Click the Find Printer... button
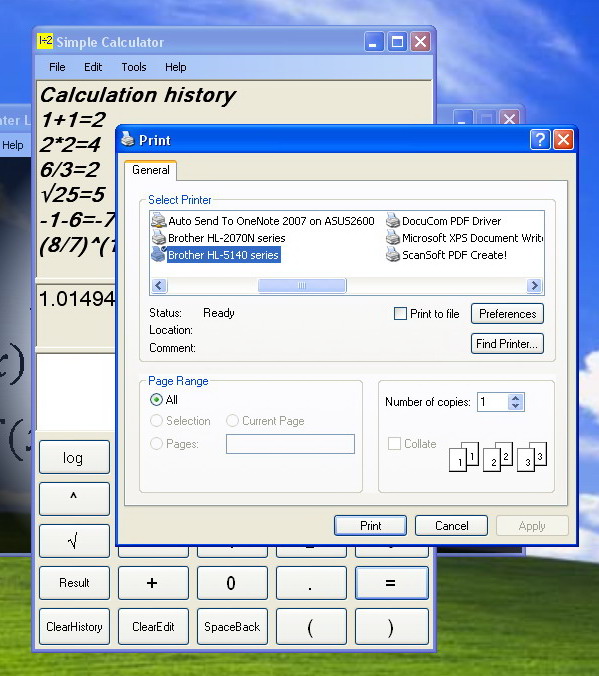Viewport: 599px width, 676px height. 507,344
